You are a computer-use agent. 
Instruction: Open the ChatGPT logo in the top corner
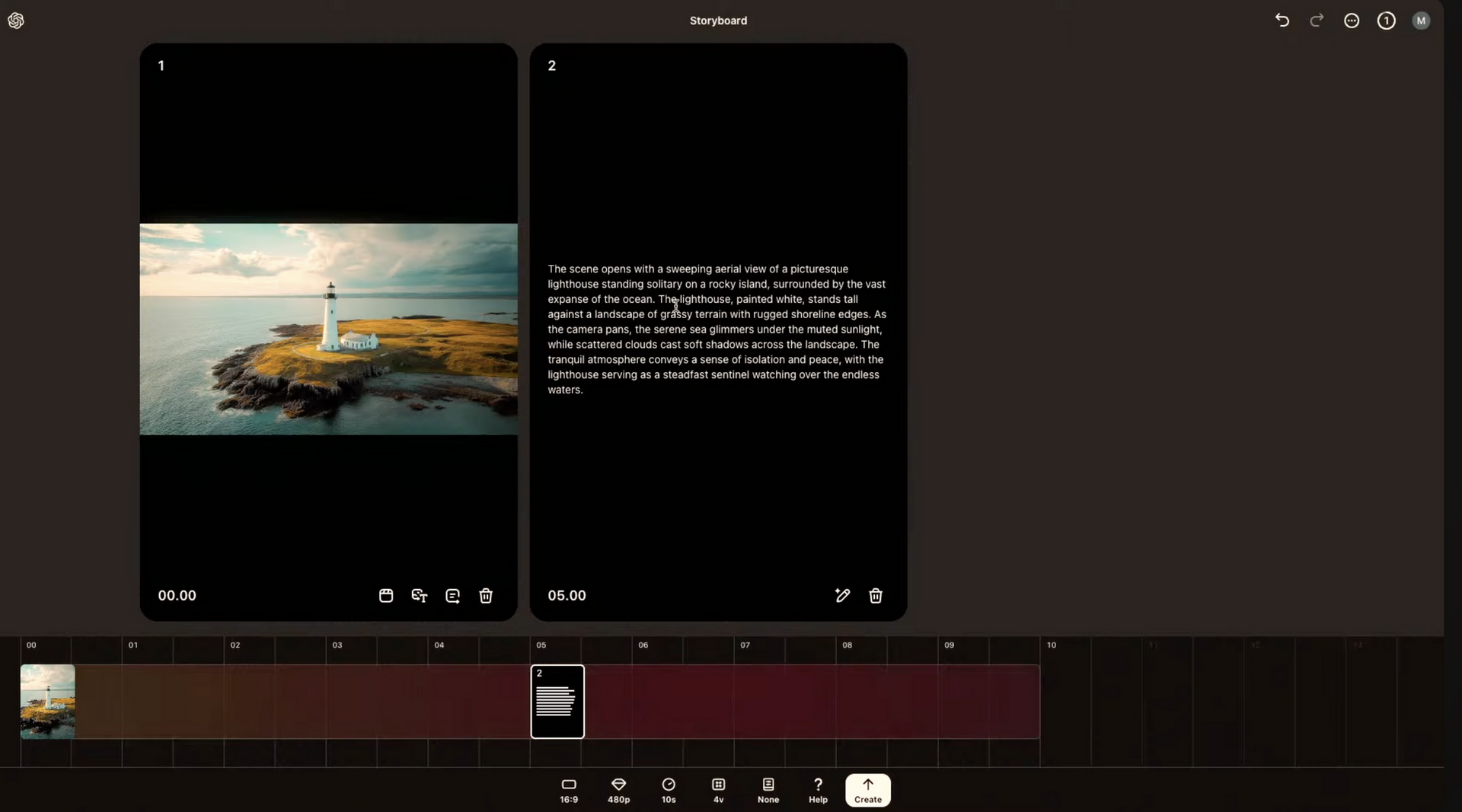tap(16, 21)
